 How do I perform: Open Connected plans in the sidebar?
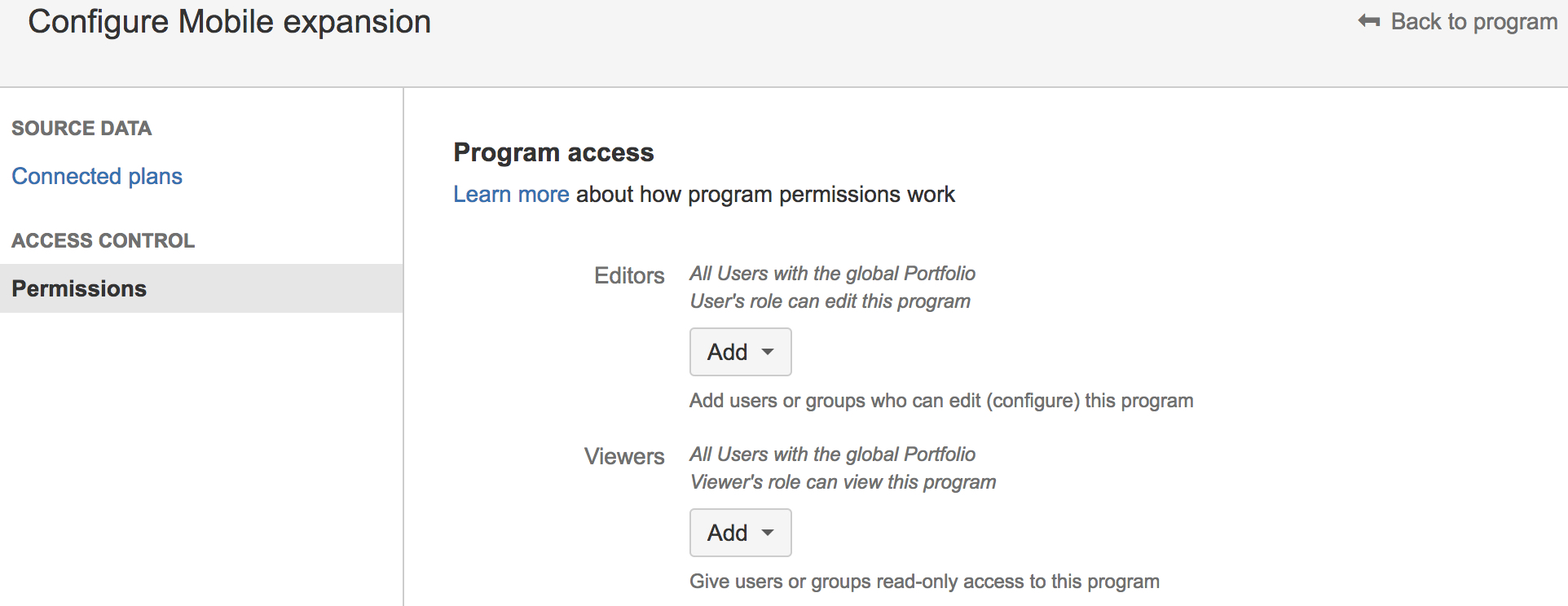[x=97, y=176]
